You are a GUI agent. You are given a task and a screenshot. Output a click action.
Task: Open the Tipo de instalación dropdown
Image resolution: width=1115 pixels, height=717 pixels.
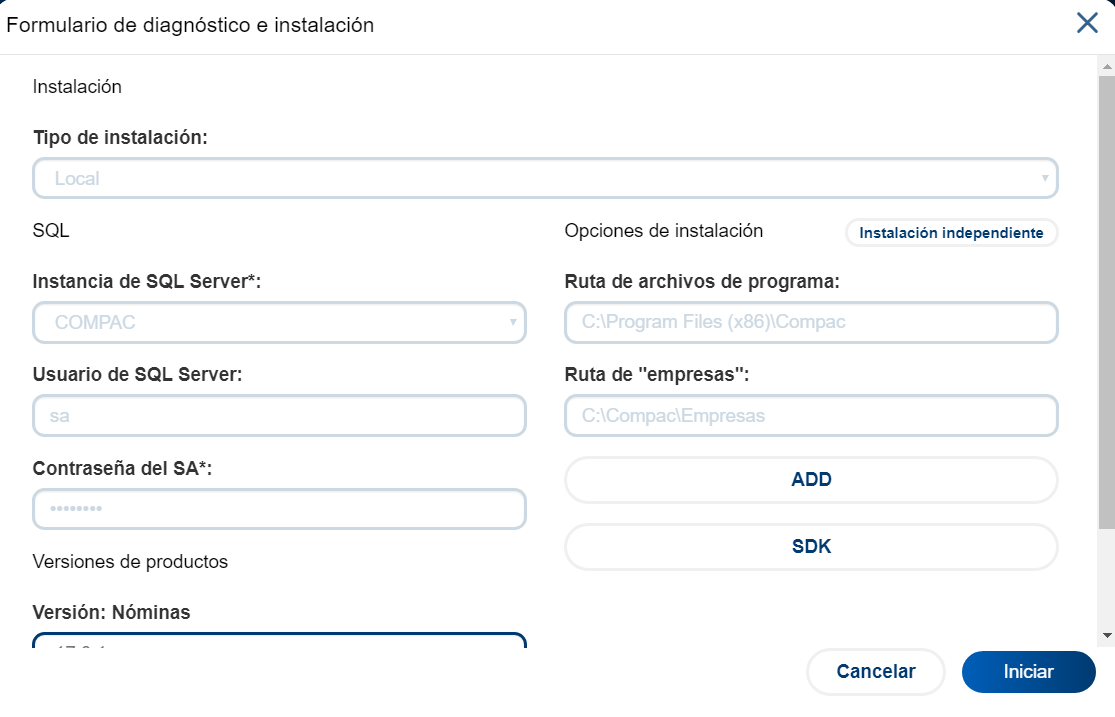coord(530,179)
